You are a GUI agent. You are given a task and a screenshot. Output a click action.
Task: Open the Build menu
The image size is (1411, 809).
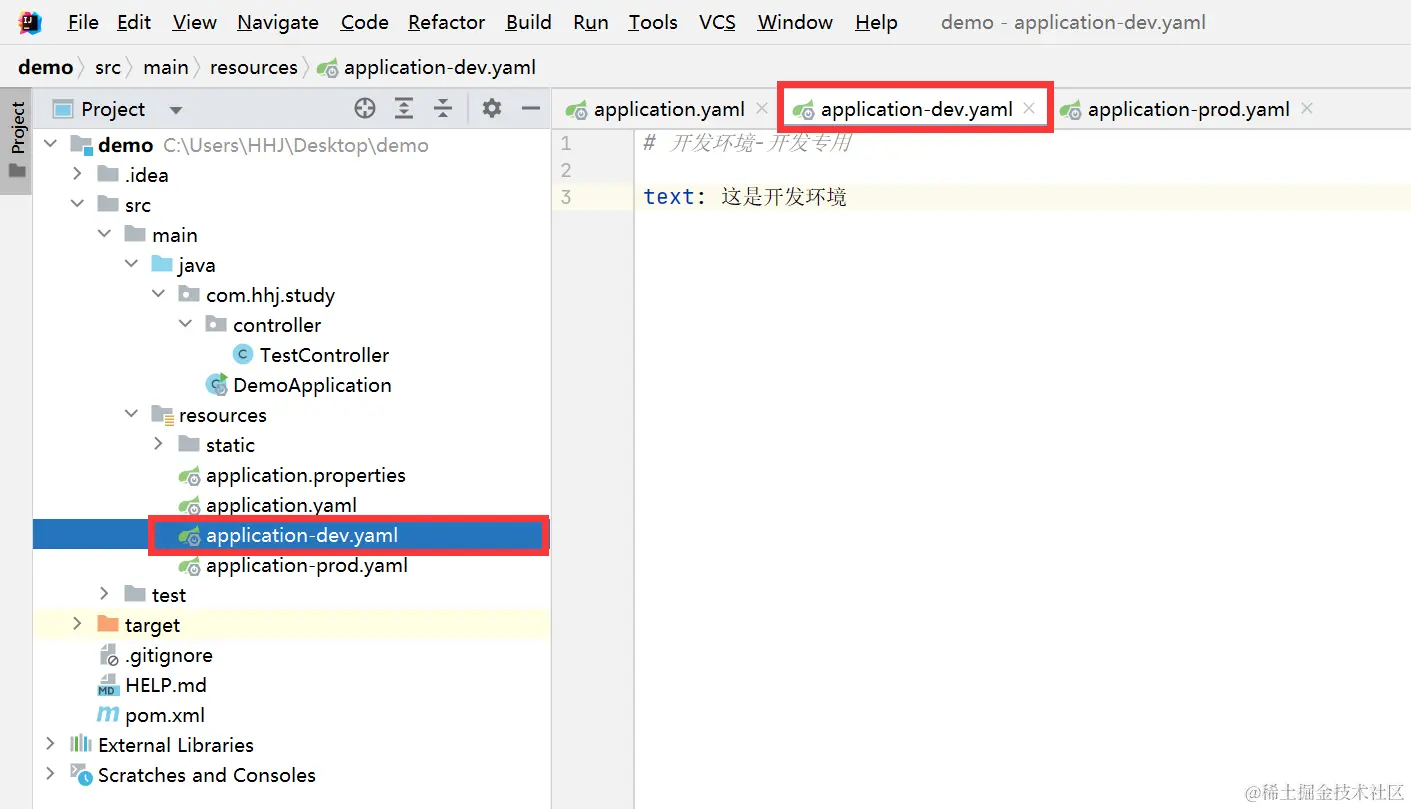[x=529, y=22]
